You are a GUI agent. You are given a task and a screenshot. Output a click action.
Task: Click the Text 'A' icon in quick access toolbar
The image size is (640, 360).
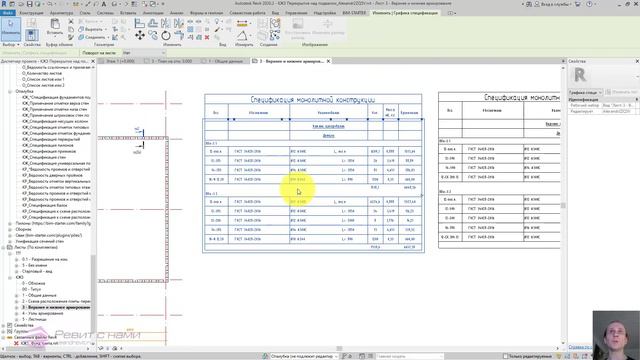pos(104,4)
